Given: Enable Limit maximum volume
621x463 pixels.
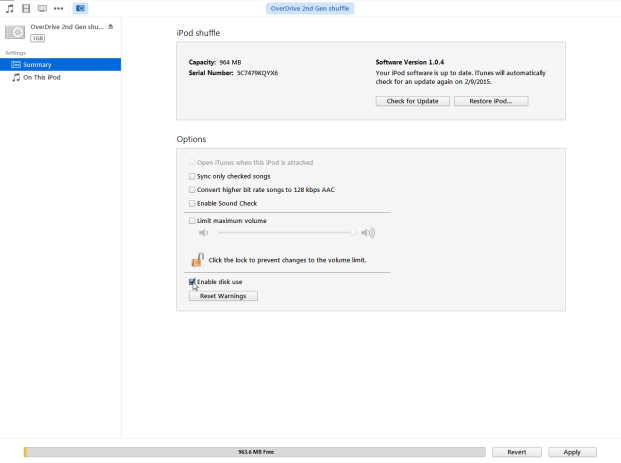Looking at the screenshot, I should click(192, 221).
